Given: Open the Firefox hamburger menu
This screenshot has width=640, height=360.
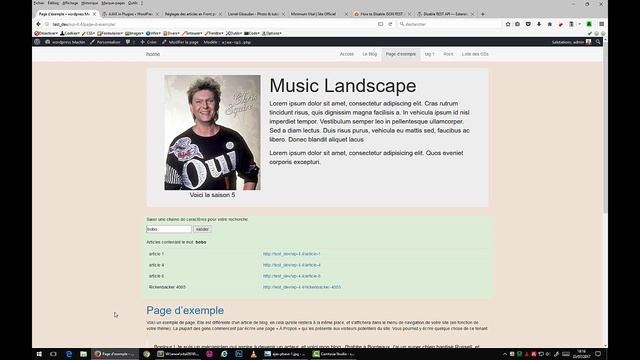Looking at the screenshot, I should pyautogui.click(x=601, y=24).
